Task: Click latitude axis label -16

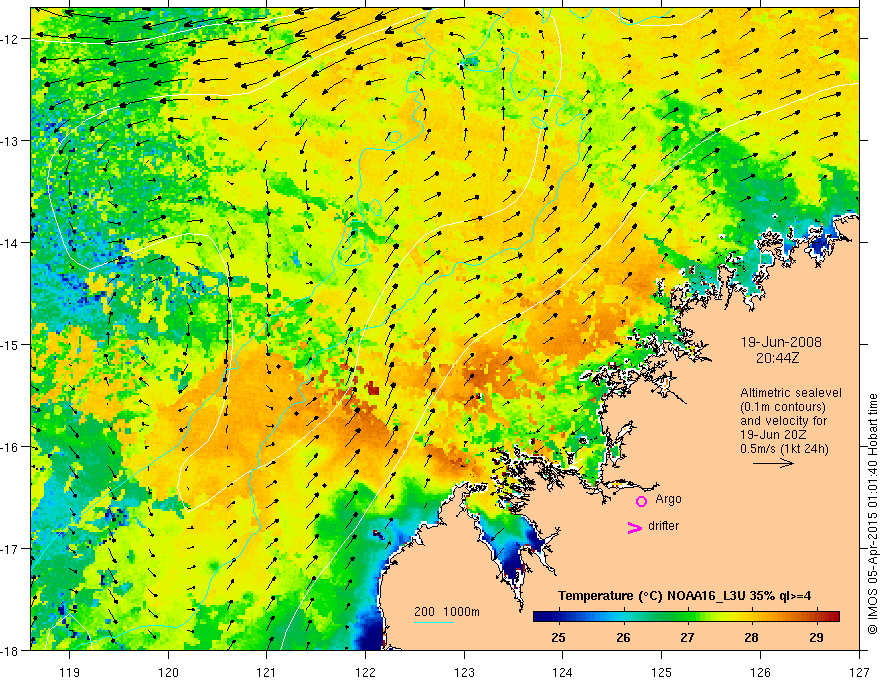Action: click(x=11, y=447)
